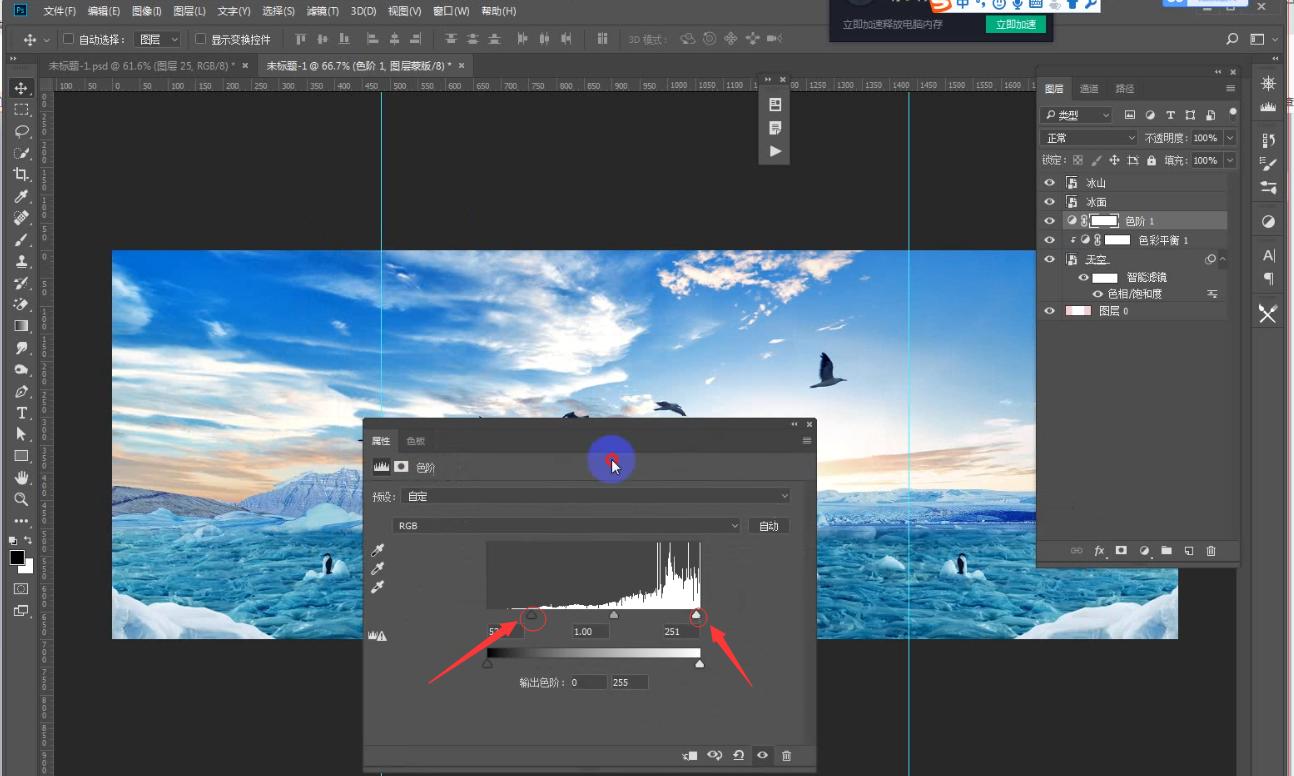1294x776 pixels.
Task: Pick the Lasso tool
Action: pos(21,131)
